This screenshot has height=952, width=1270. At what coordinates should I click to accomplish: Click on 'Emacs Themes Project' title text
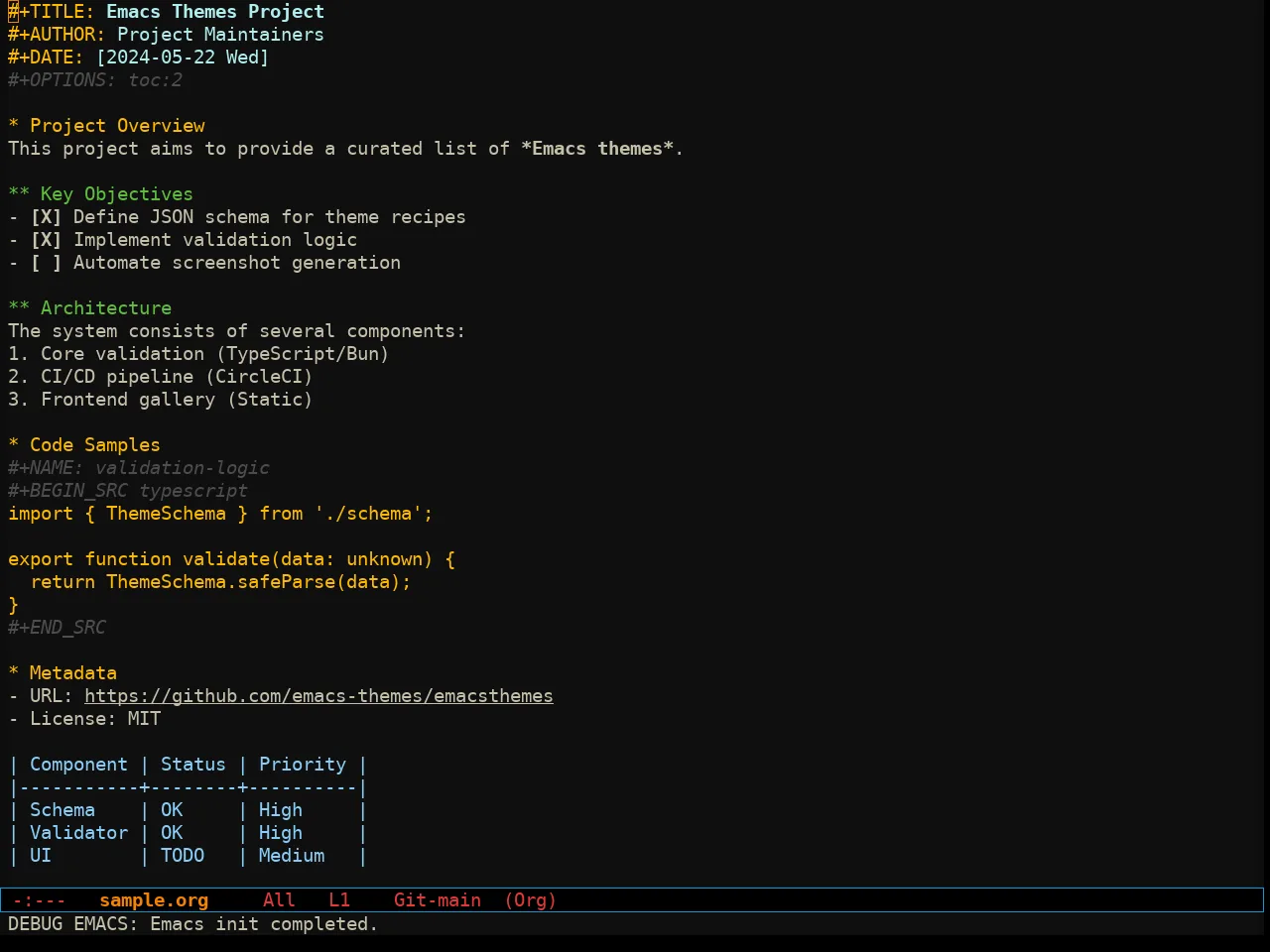215,12
